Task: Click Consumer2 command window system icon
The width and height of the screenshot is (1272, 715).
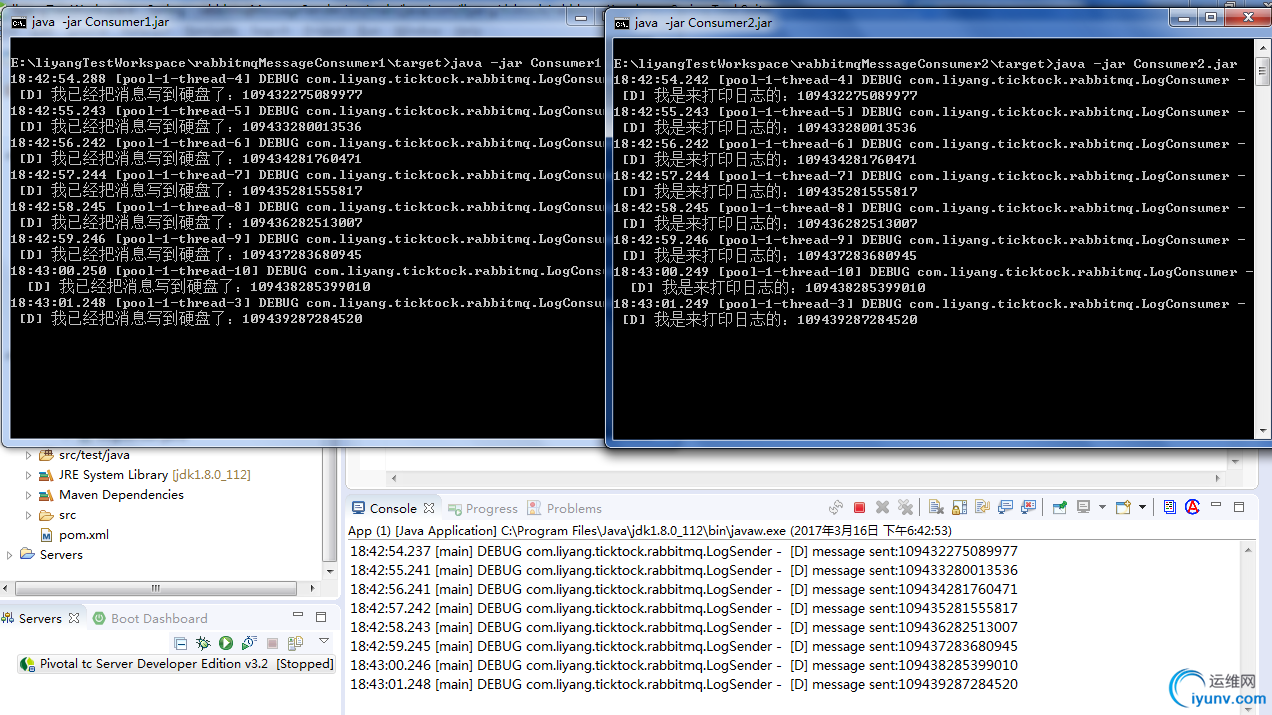Action: pyautogui.click(x=621, y=22)
